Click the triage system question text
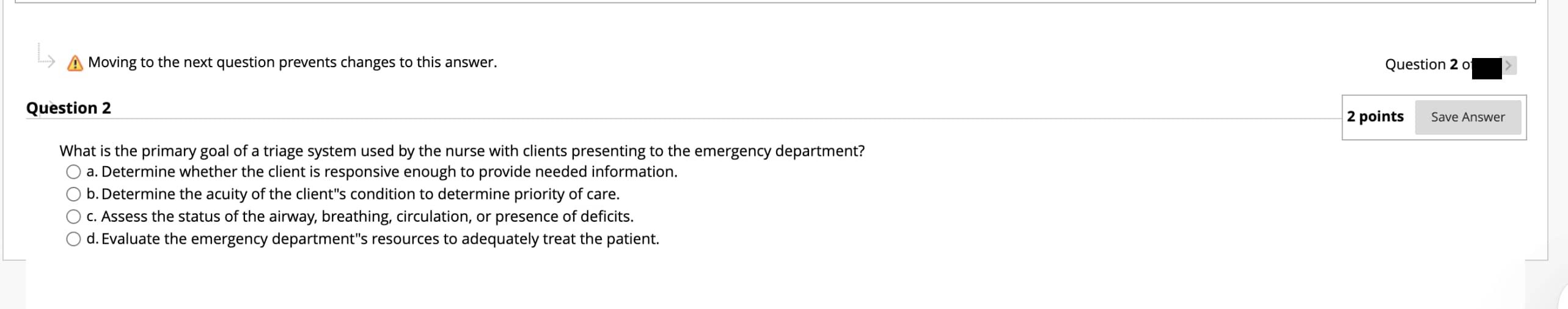Image resolution: width=1568 pixels, height=309 pixels. 461,151
